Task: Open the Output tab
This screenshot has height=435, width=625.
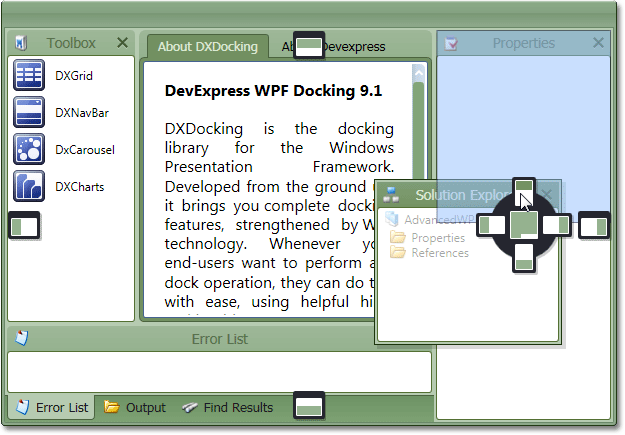Action: click(x=136, y=407)
